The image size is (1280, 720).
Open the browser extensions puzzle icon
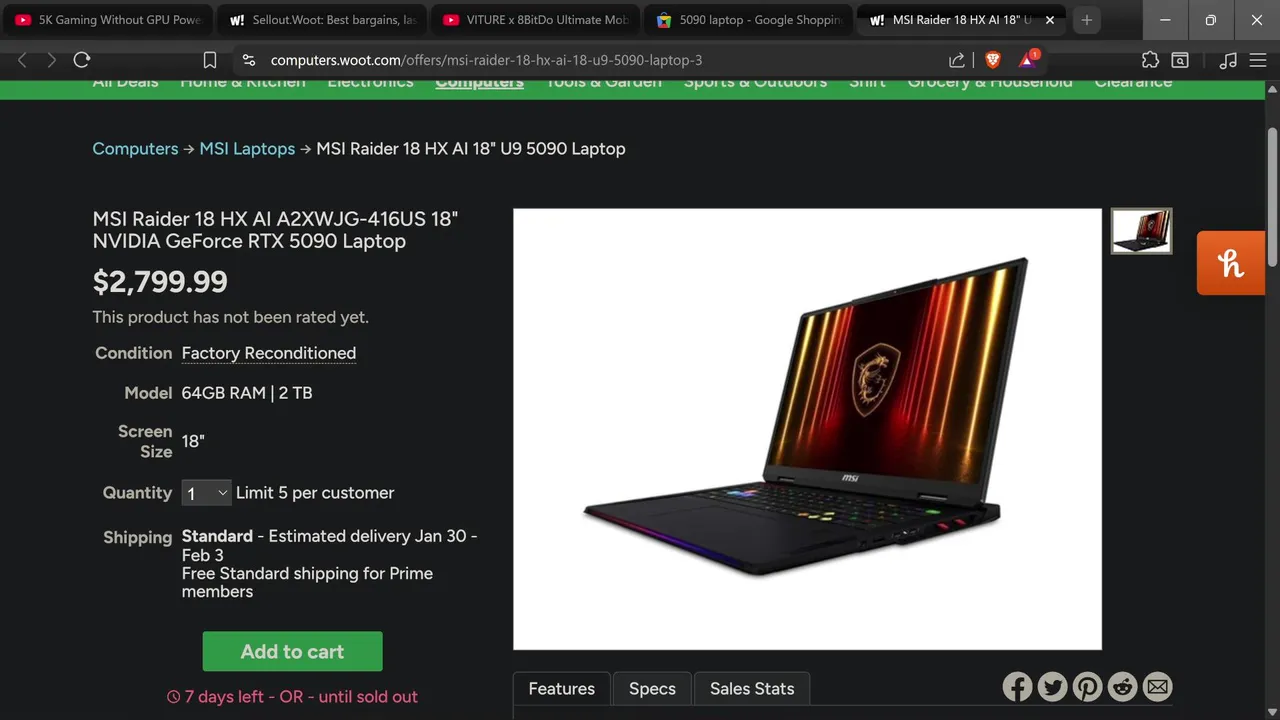coord(1150,60)
